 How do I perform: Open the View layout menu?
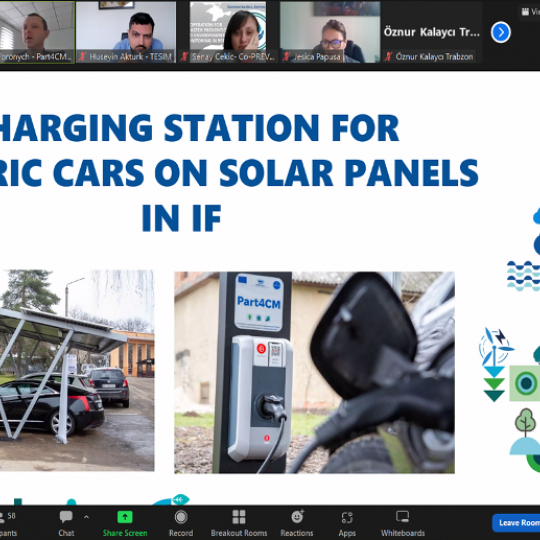click(x=531, y=12)
